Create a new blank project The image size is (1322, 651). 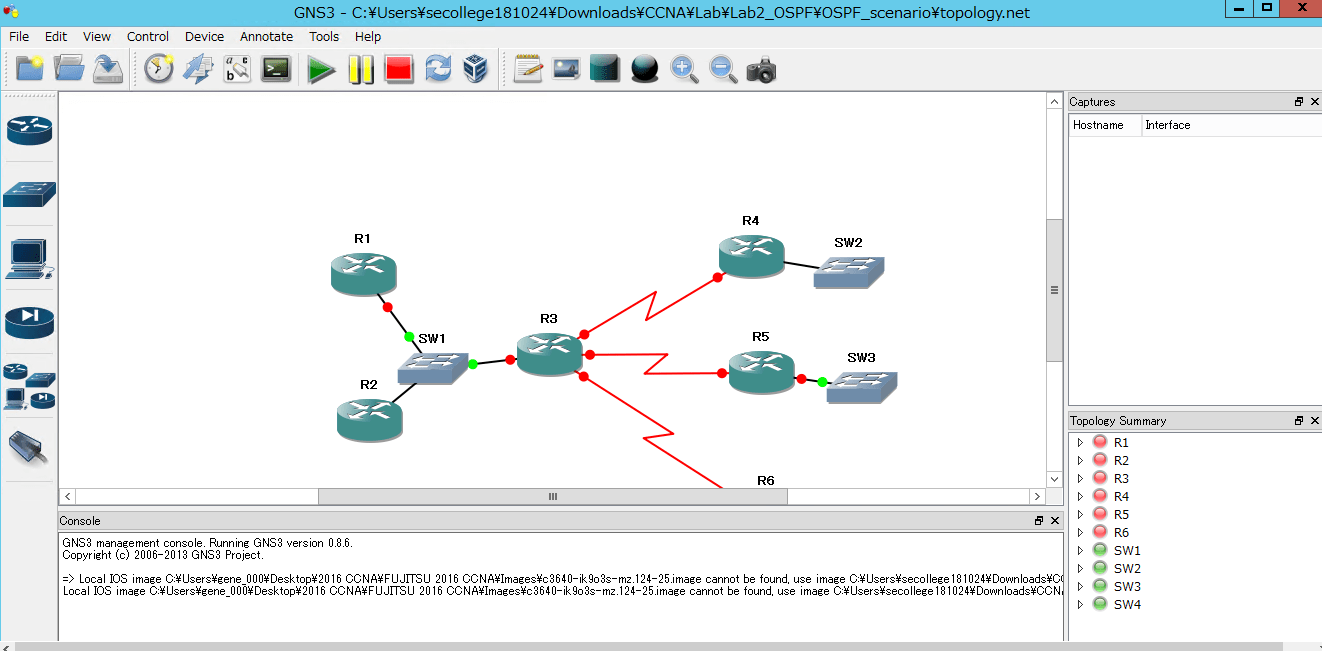30,69
